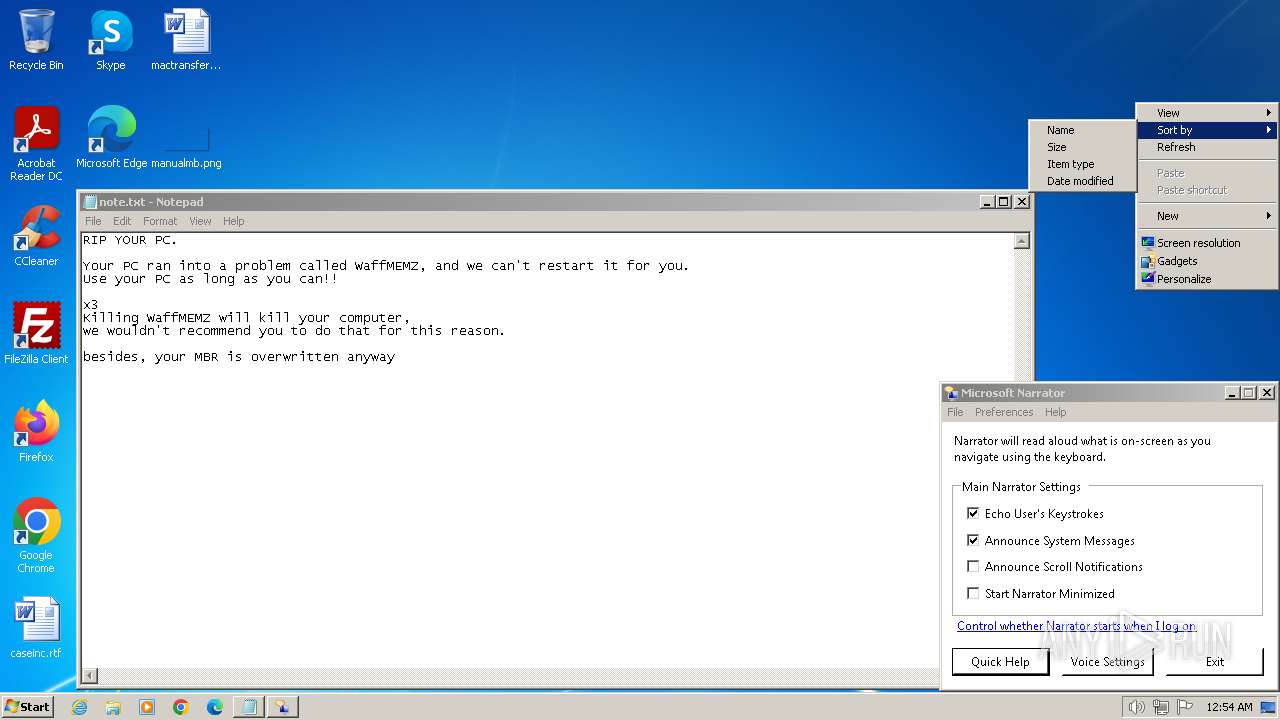1280x720 pixels.
Task: Open Narrator Preferences menu
Action: click(1004, 412)
